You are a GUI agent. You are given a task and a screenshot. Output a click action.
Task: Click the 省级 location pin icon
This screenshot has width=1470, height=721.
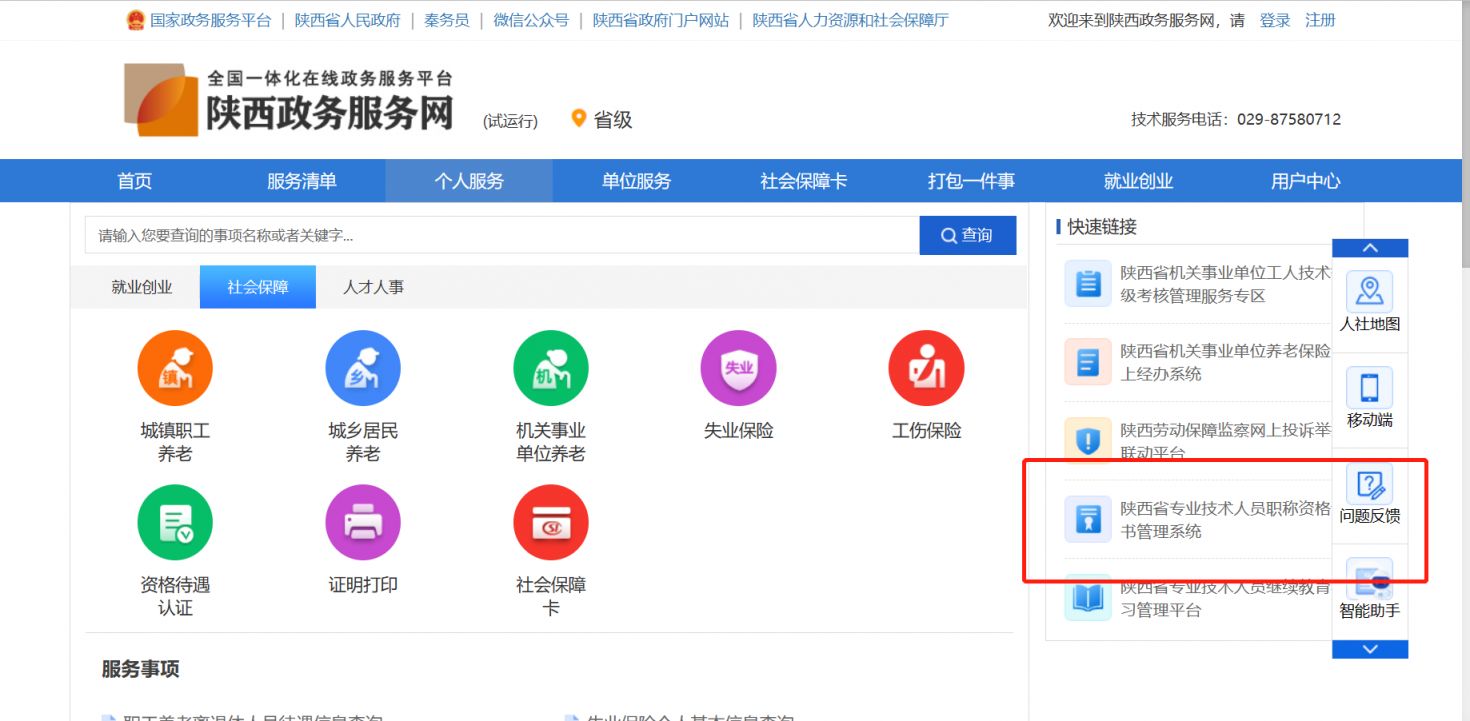click(578, 118)
